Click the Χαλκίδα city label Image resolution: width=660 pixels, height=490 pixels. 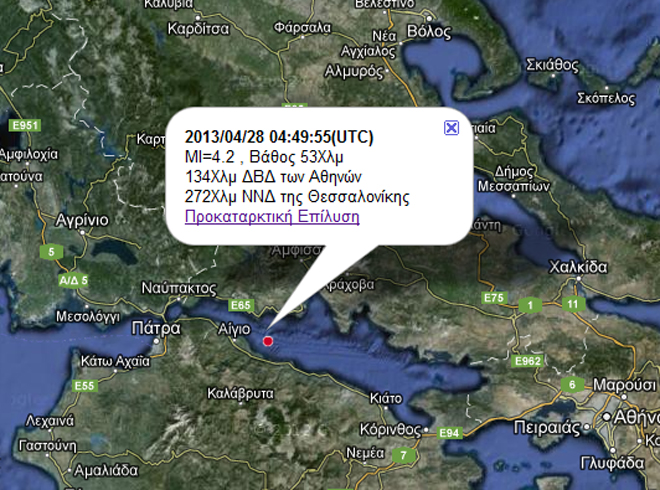(578, 267)
